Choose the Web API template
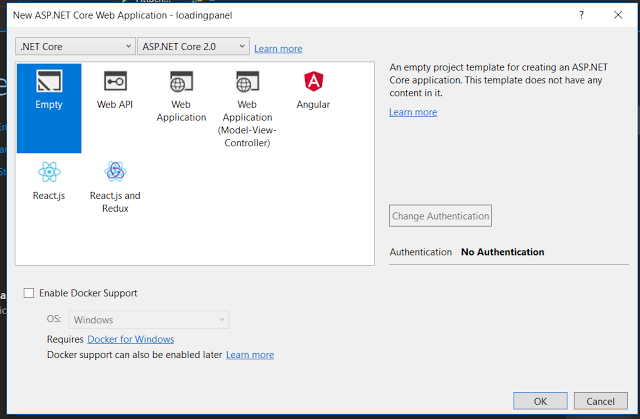The width and height of the screenshot is (640, 419). tap(115, 90)
